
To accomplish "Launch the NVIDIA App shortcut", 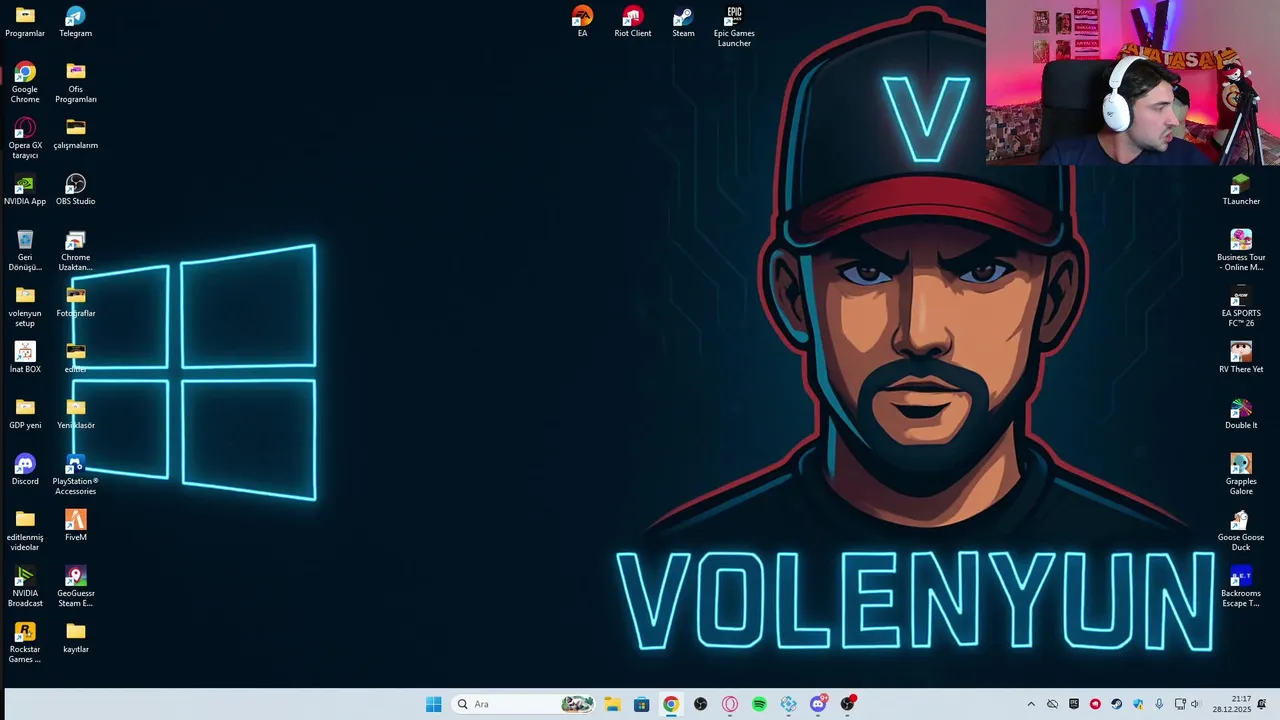I will pos(25,189).
